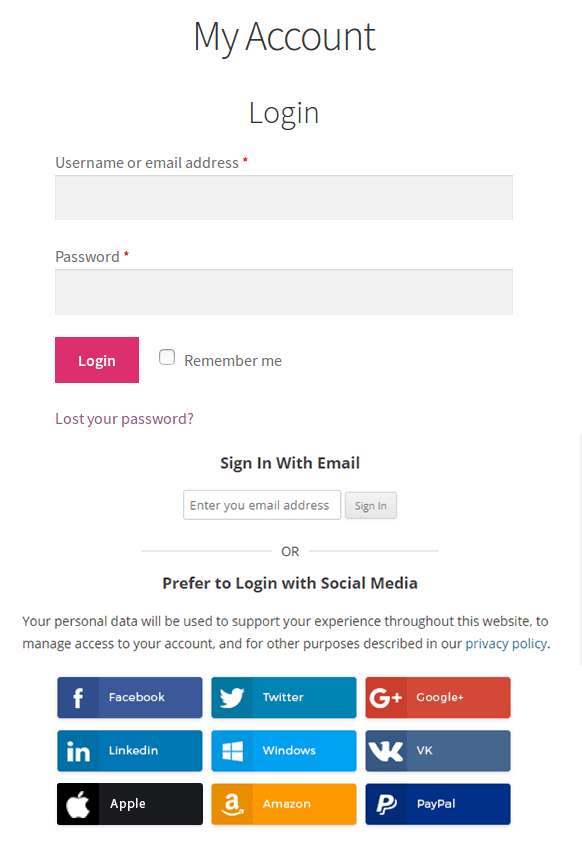Sign in using the Twitter button

click(x=283, y=697)
